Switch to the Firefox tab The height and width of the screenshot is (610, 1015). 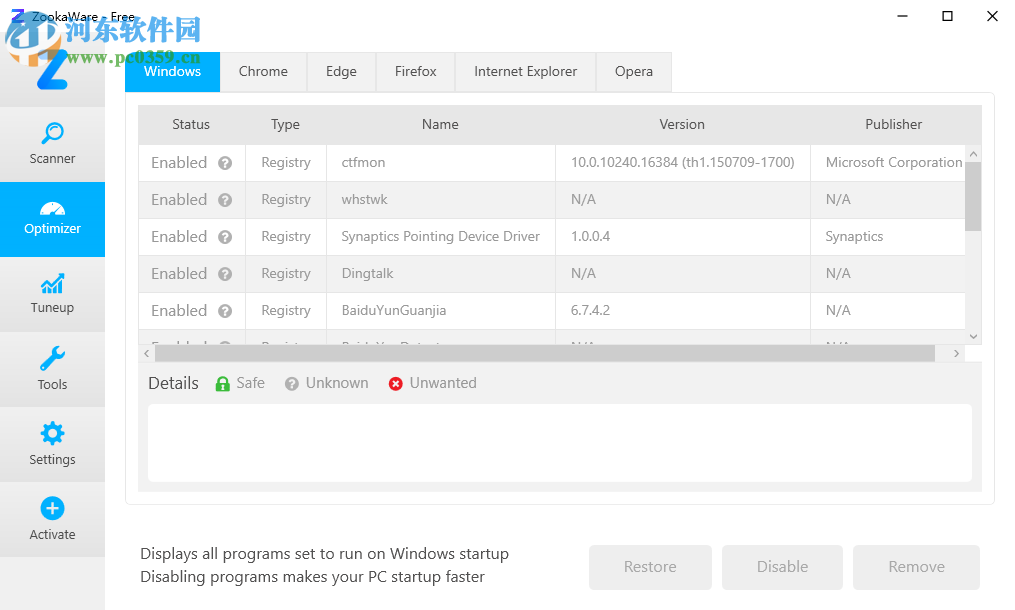click(415, 72)
